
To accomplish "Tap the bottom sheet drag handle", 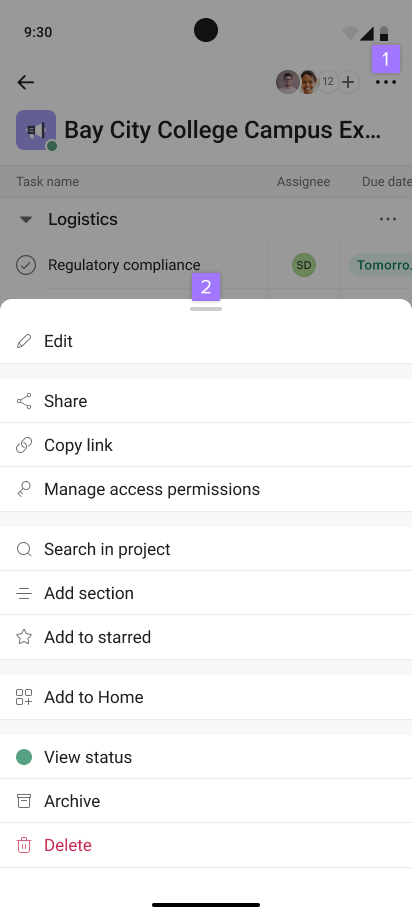I will coord(206,309).
